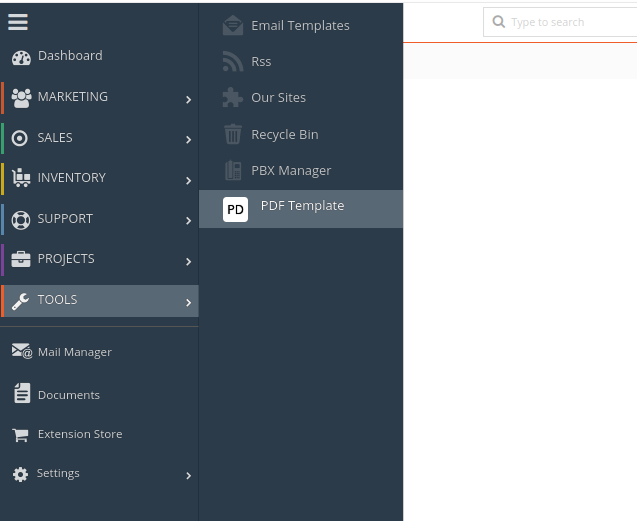Expand the Inventory submenu arrow
Image resolution: width=637 pixels, height=521 pixels.
(188, 180)
